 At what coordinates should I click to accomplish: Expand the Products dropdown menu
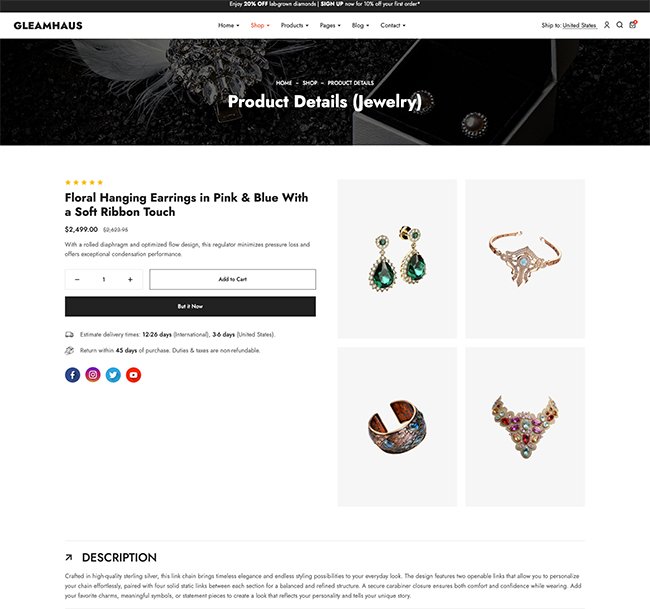pyautogui.click(x=294, y=25)
